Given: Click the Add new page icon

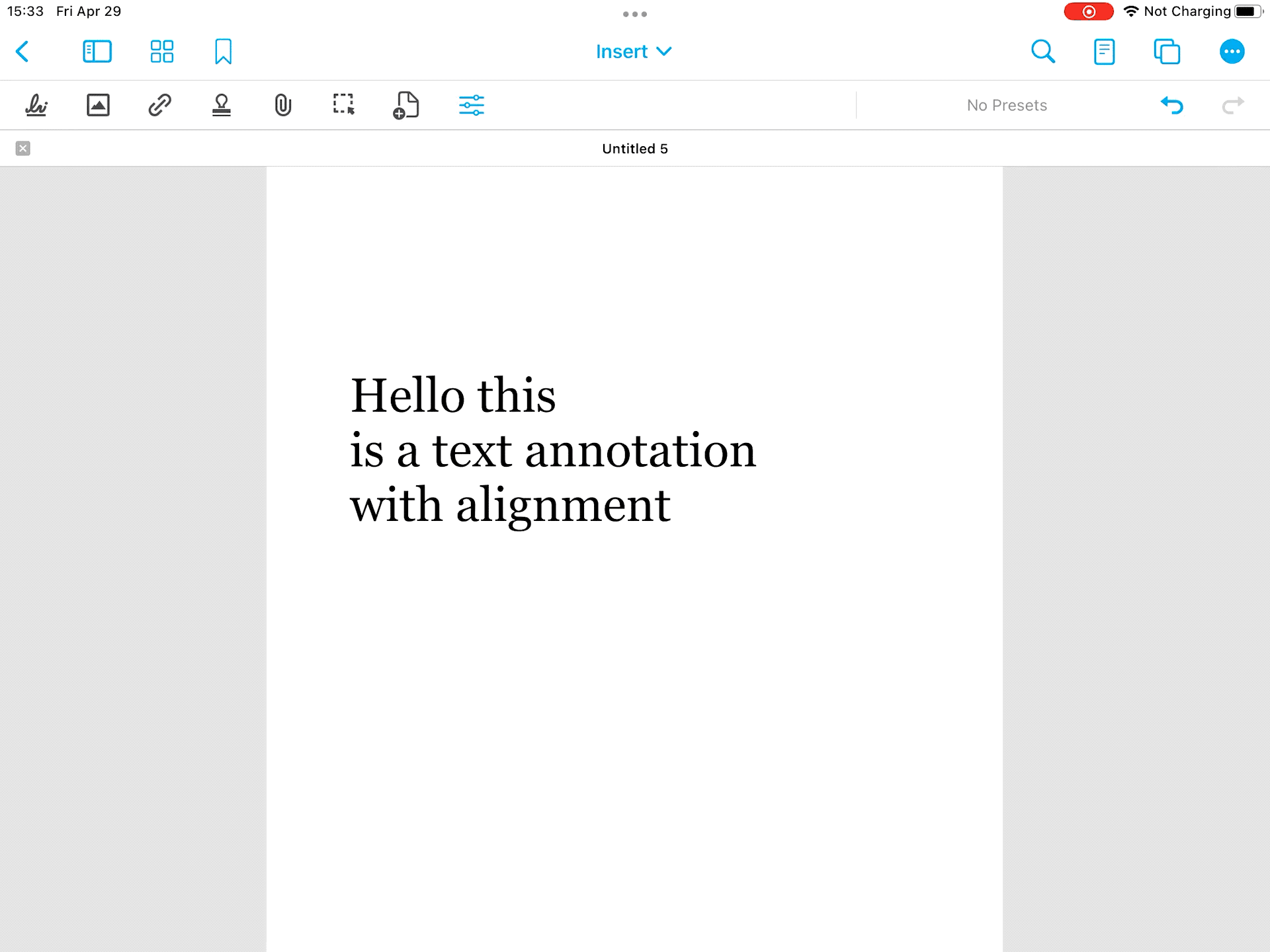Looking at the screenshot, I should 405,105.
